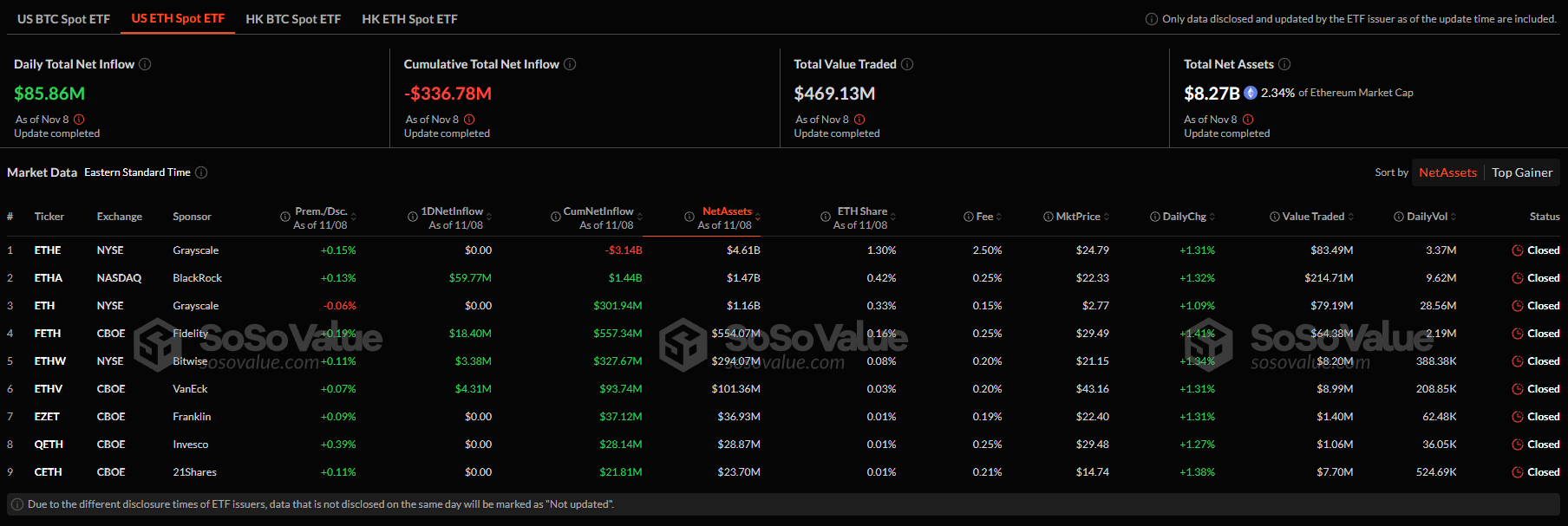The image size is (1568, 526).
Task: Click info icon before ETH Share column
Action: point(826,217)
